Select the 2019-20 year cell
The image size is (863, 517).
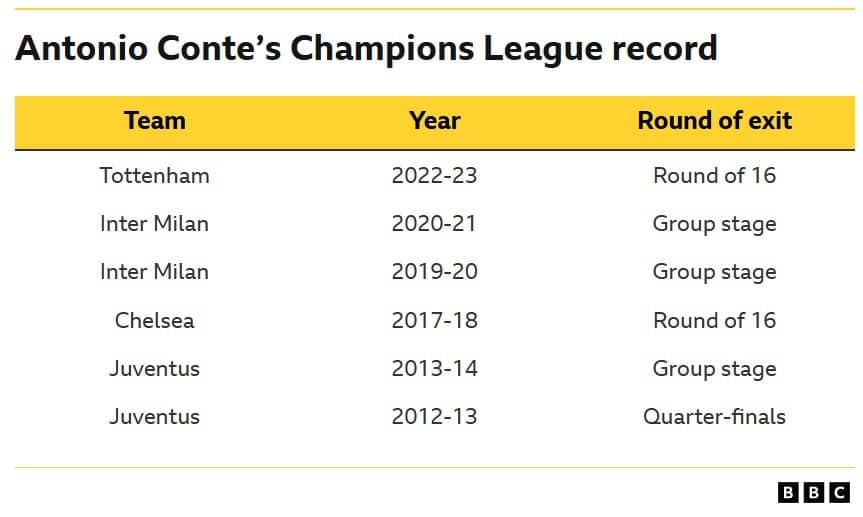click(x=434, y=272)
